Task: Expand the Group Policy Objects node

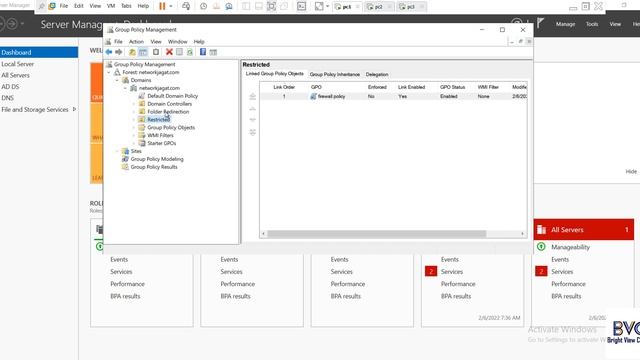Action: click(134, 128)
